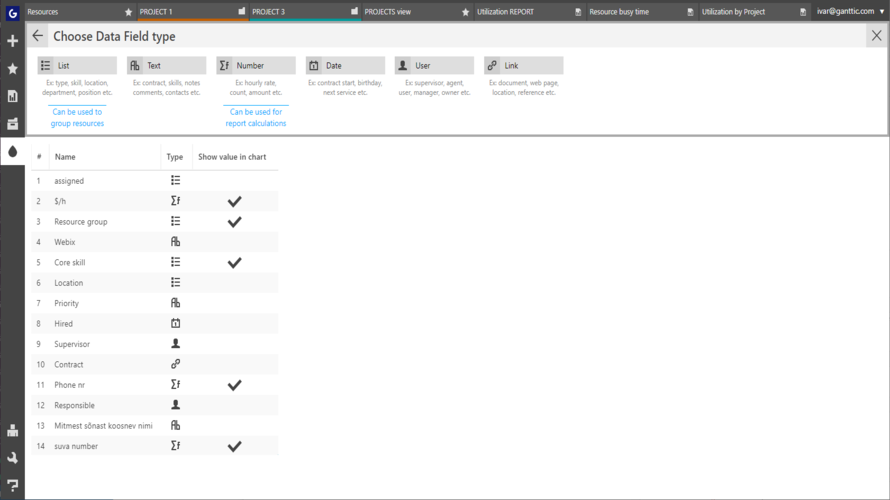
Task: Click the Name column header
Action: click(x=65, y=157)
